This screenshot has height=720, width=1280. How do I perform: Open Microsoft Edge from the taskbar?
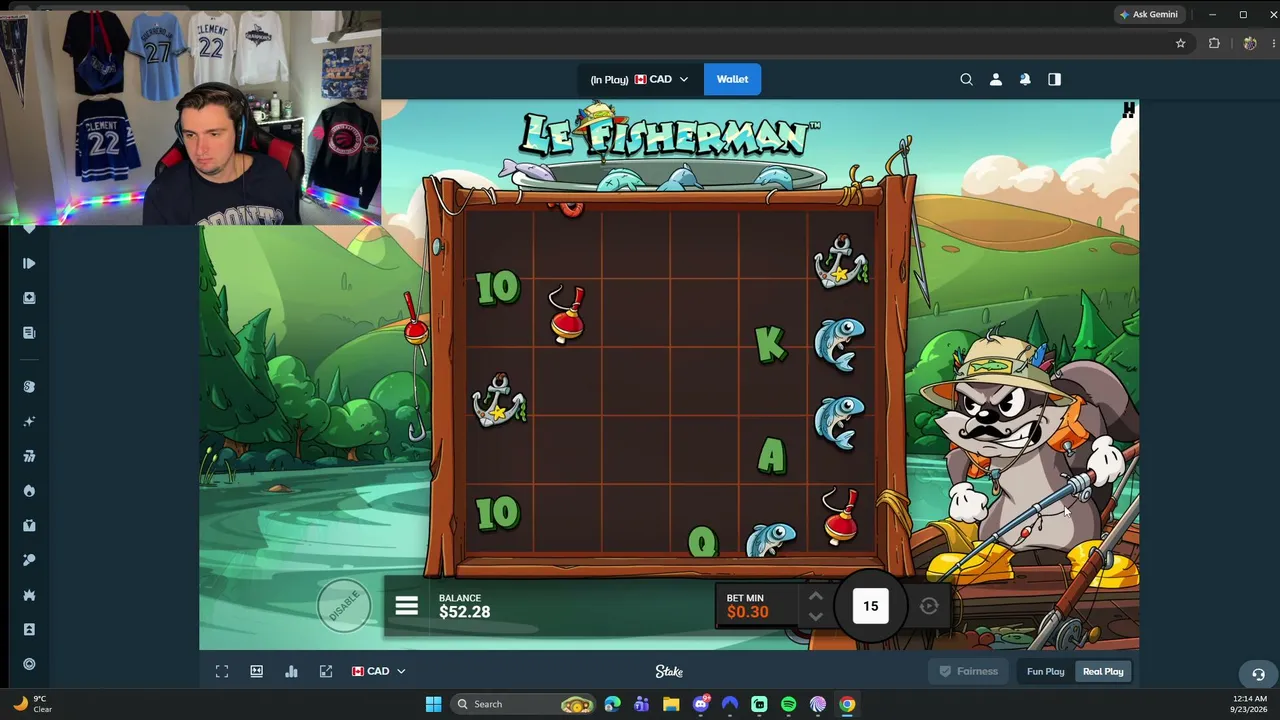(612, 704)
